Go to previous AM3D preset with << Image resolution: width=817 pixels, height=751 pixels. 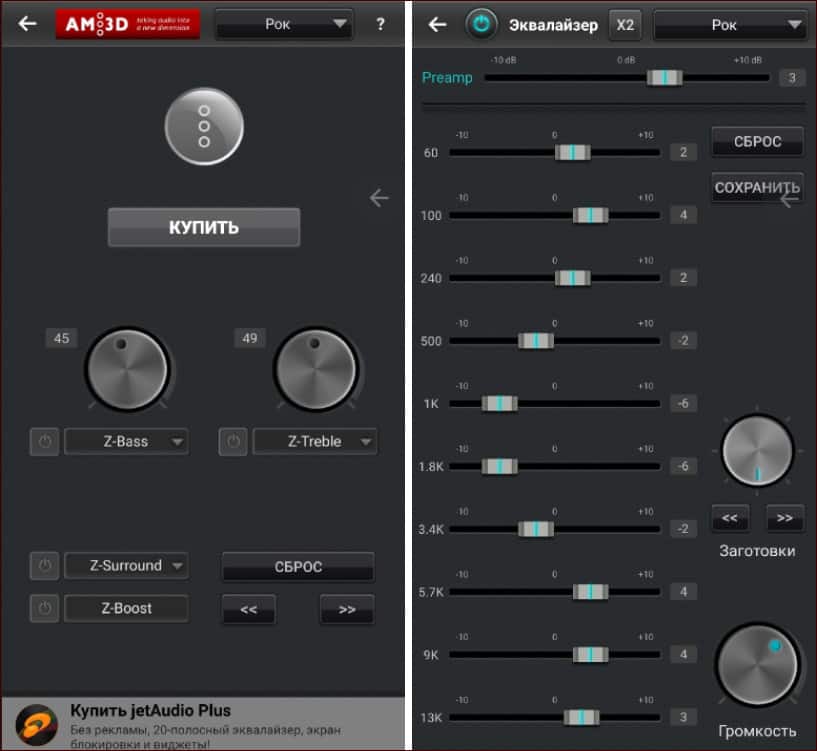pyautogui.click(x=249, y=609)
